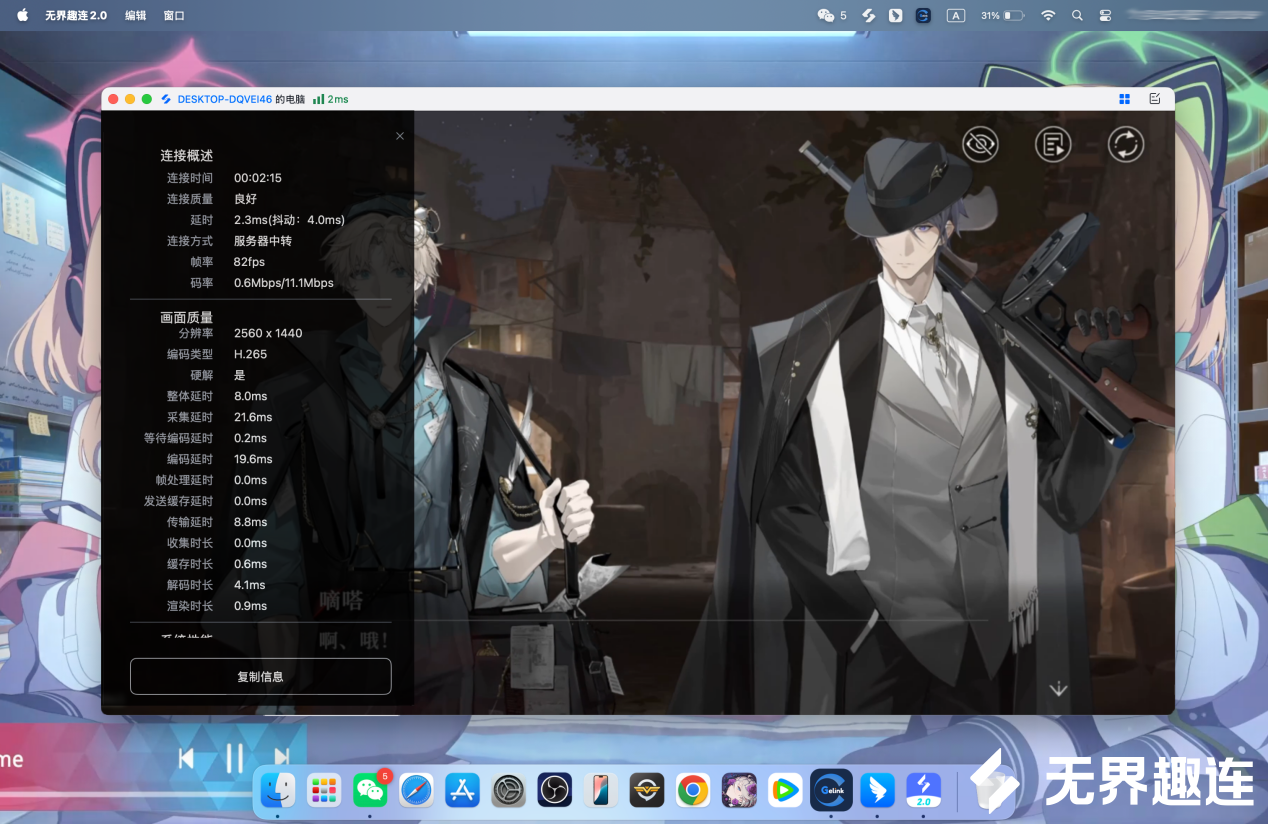Click the green 2ms signal indicator
The image size is (1268, 824).
click(x=330, y=99)
